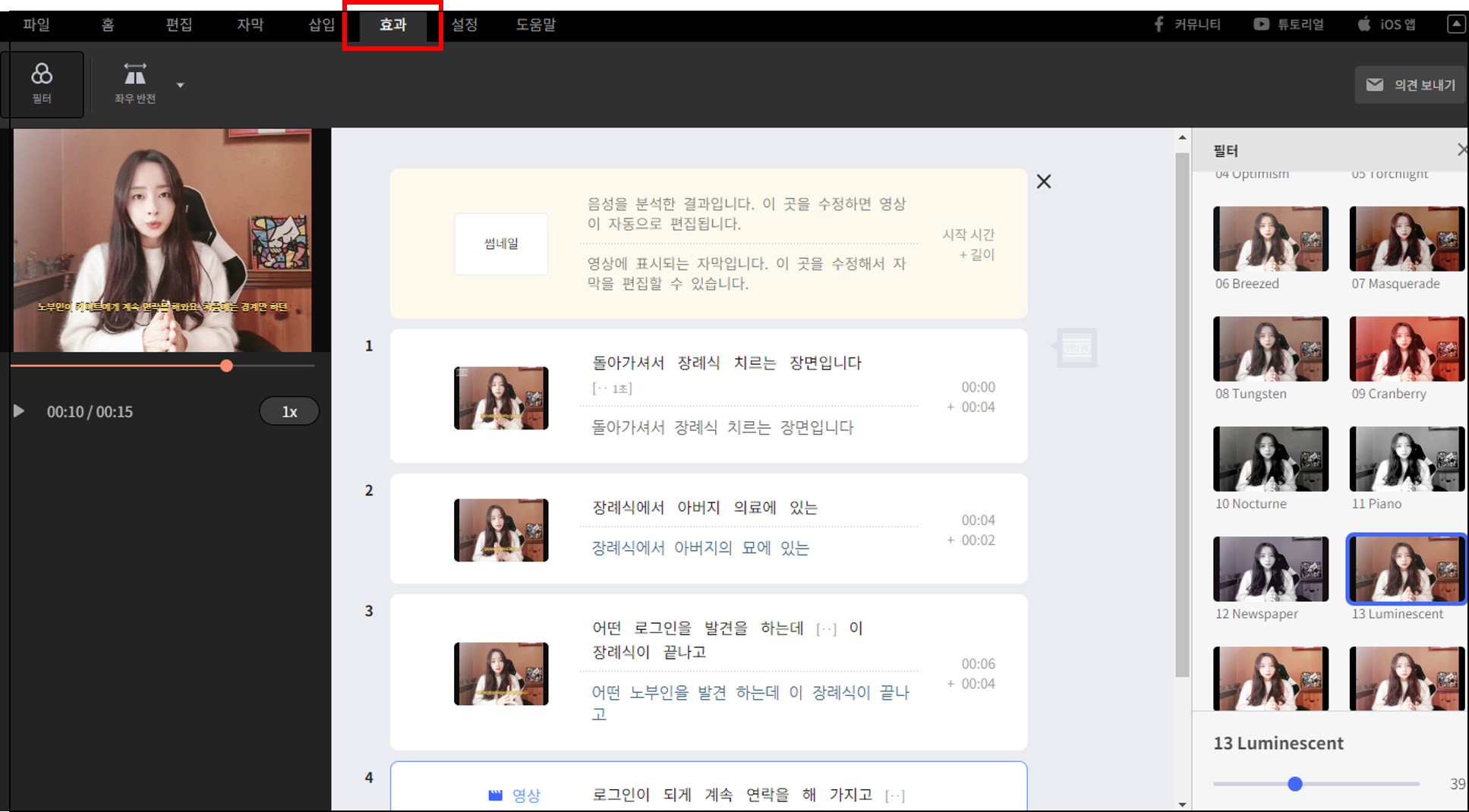1469x812 pixels.
Task: Dismiss the yellow info card with X
Action: point(1044,181)
